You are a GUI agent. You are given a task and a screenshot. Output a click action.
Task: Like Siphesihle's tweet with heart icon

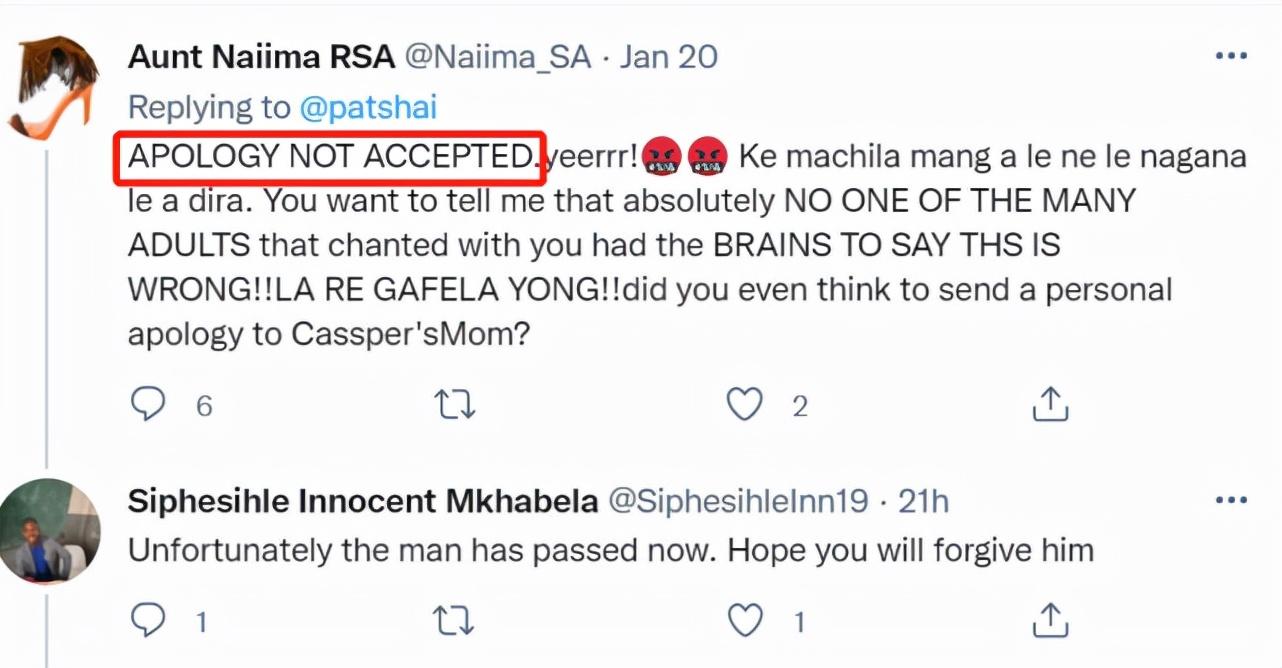coord(744,622)
